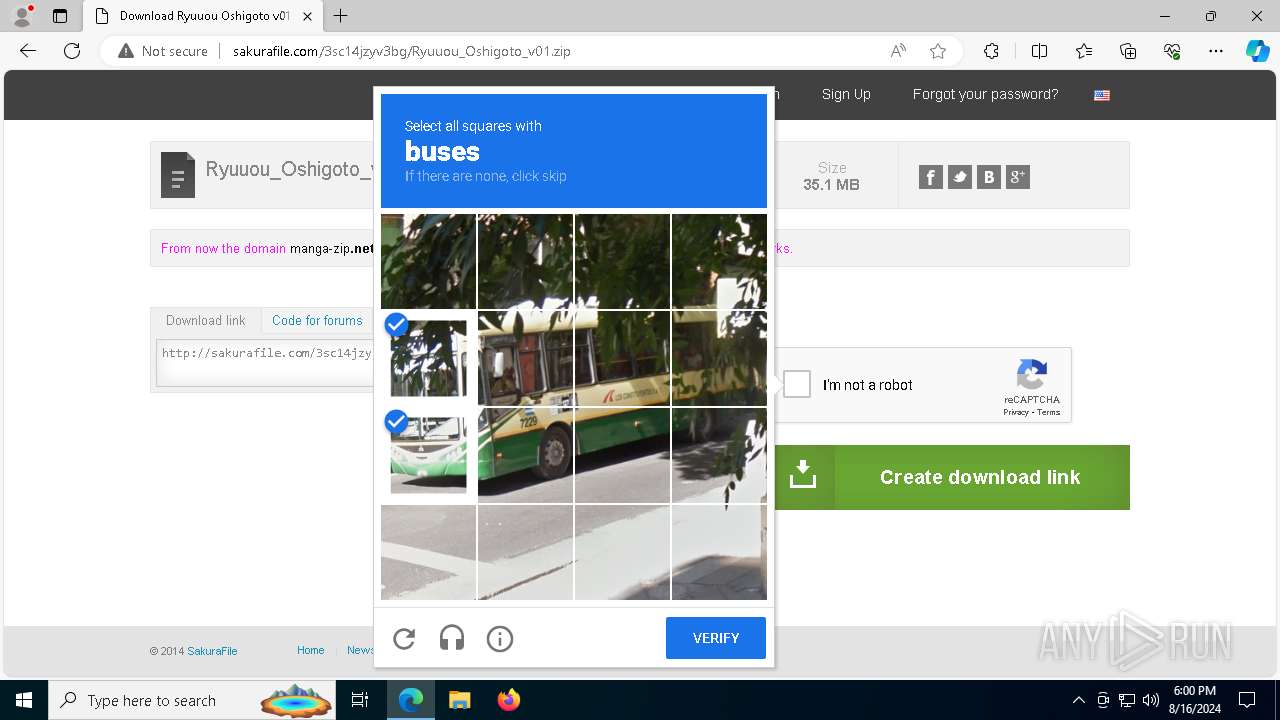
Task: Switch to Download link tab
Action: point(205,320)
